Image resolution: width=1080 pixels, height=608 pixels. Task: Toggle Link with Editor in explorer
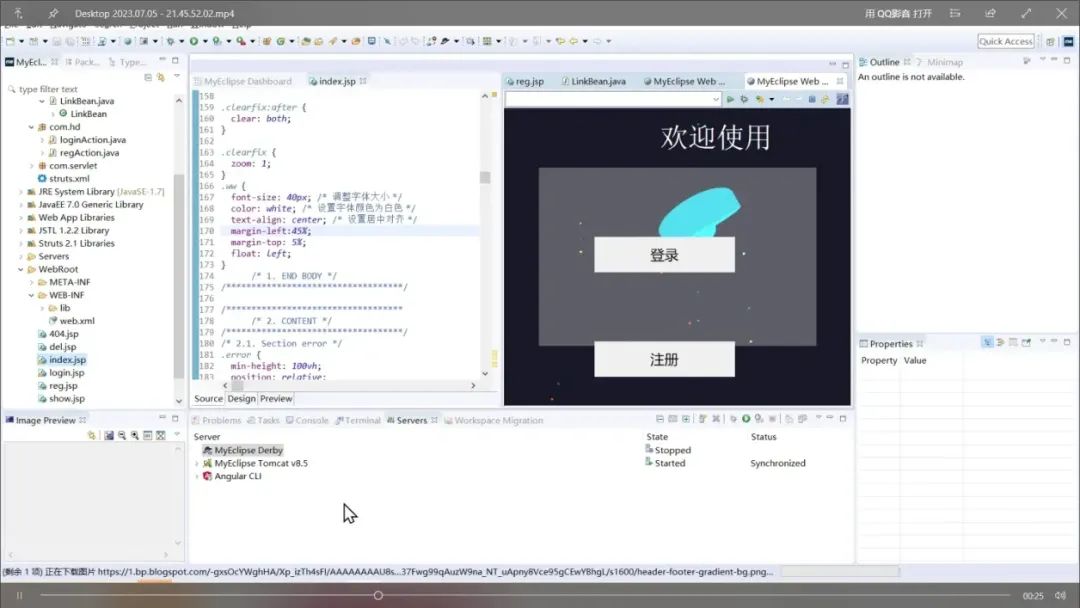tap(161, 78)
